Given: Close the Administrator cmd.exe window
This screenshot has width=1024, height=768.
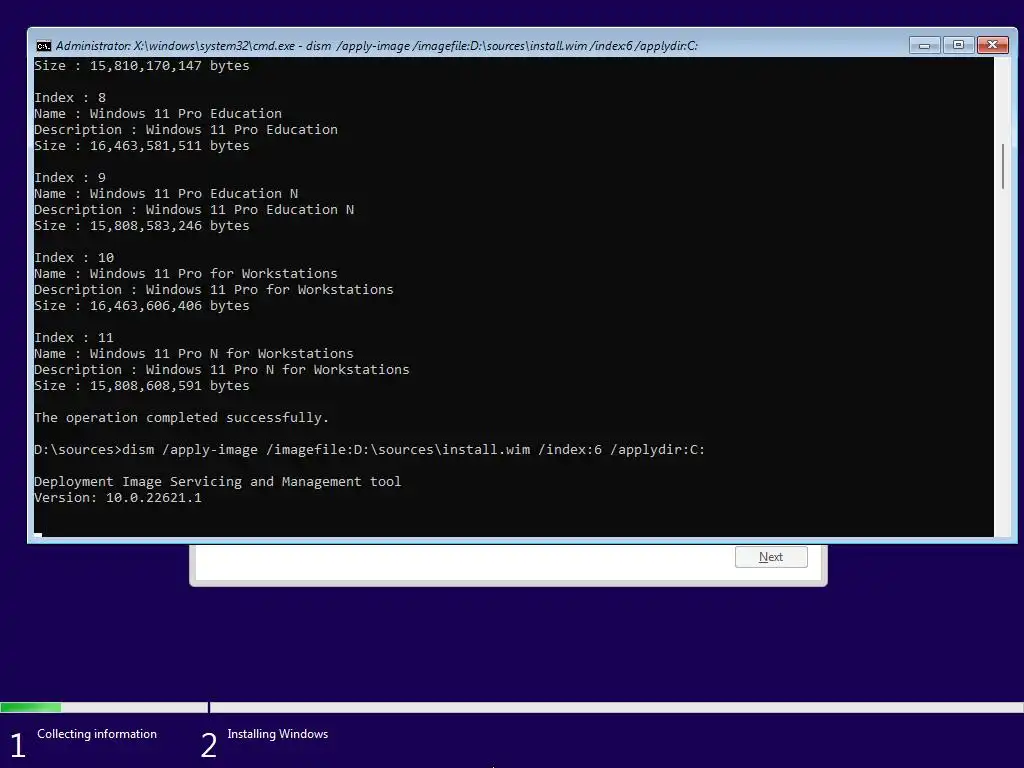Looking at the screenshot, I should (x=993, y=45).
